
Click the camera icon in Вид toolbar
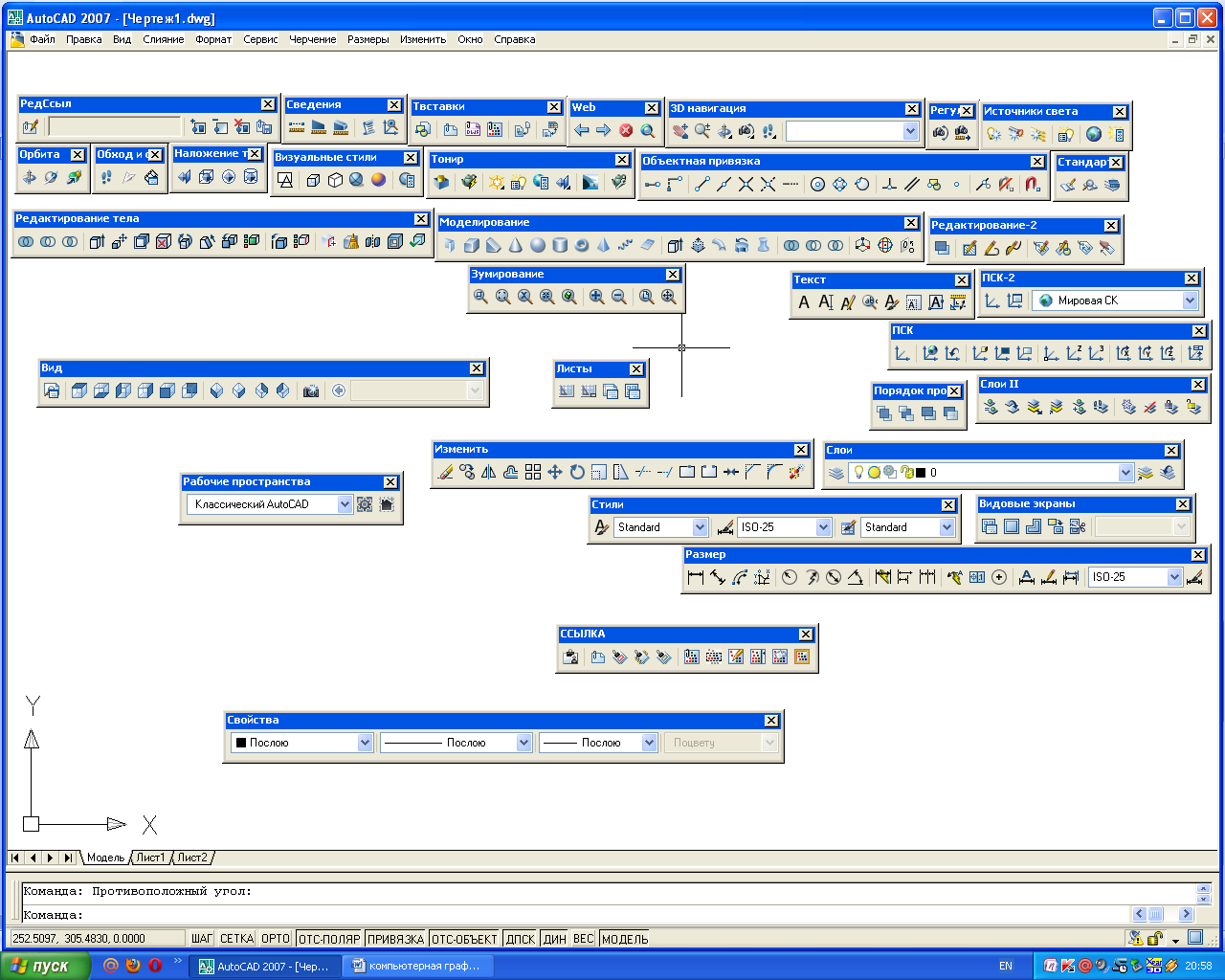coord(311,390)
